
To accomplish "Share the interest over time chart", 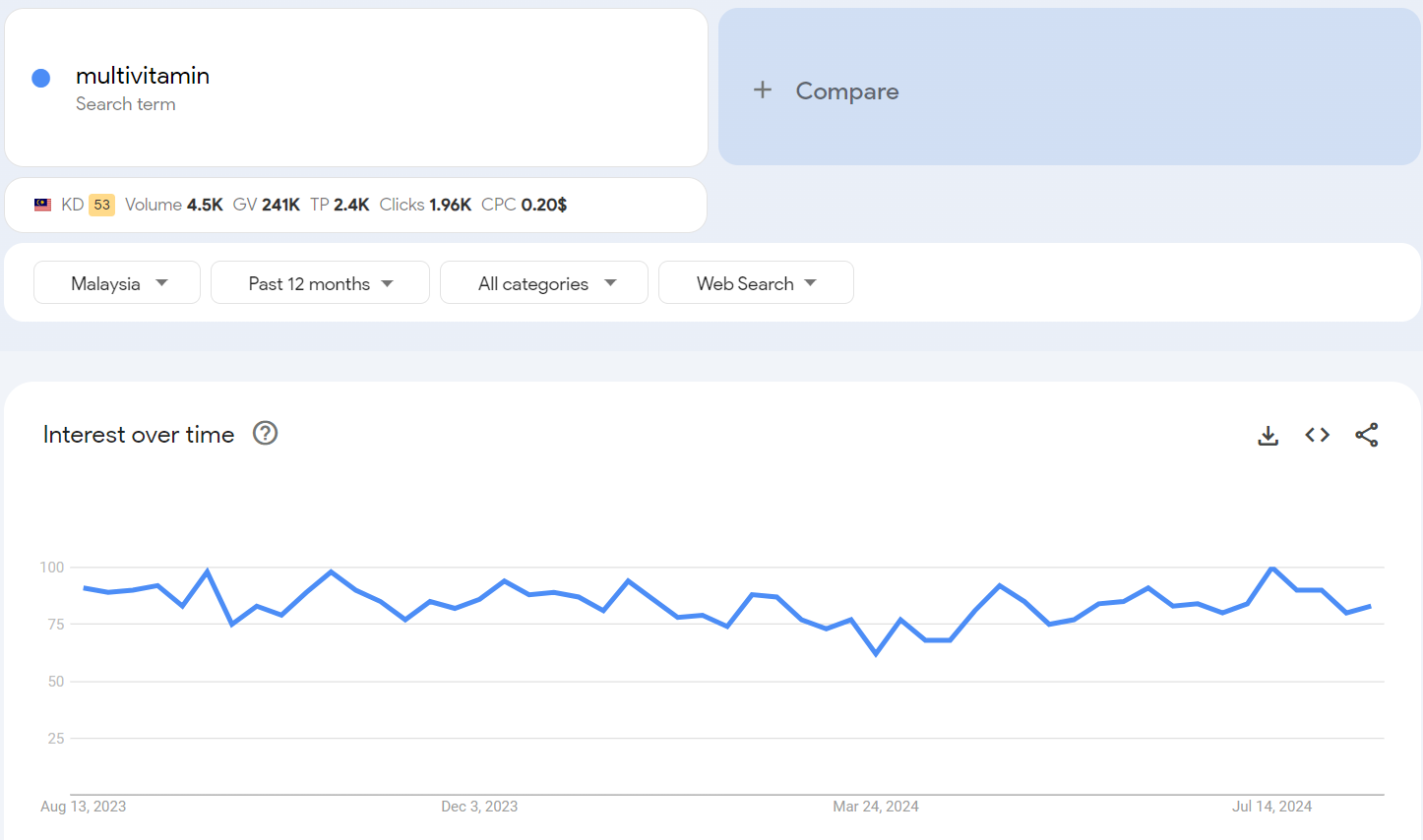I will (1366, 435).
